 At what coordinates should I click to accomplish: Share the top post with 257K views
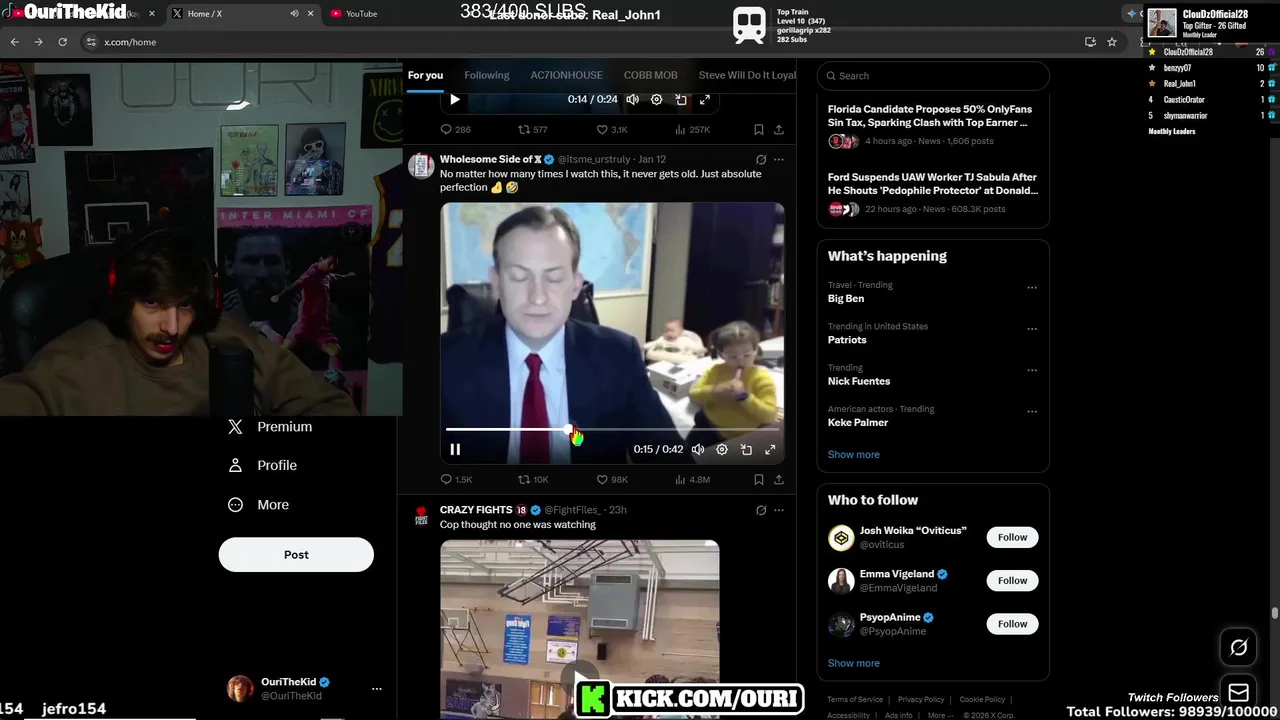pos(779,129)
